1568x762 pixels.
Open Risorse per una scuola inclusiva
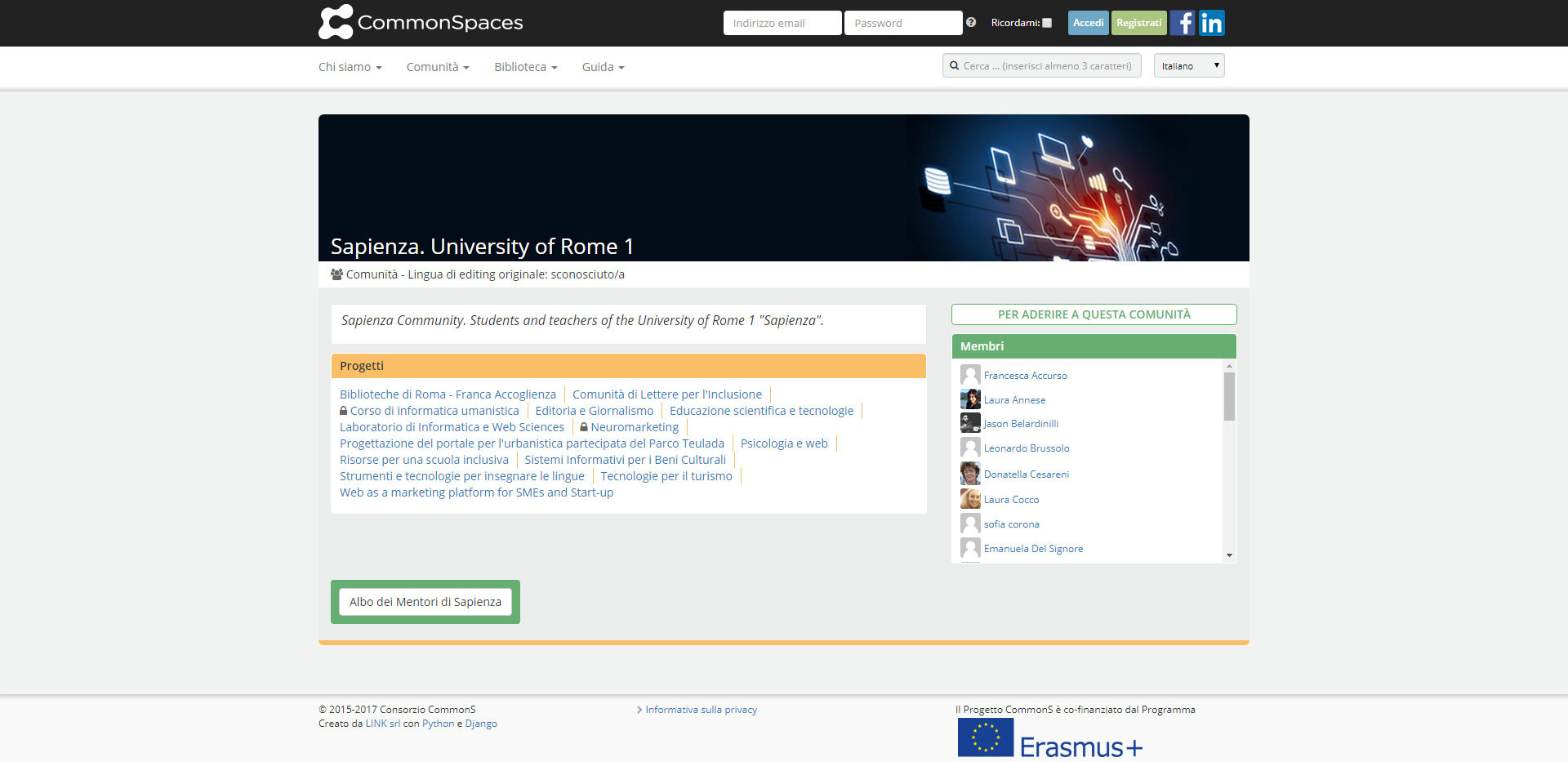coord(424,460)
